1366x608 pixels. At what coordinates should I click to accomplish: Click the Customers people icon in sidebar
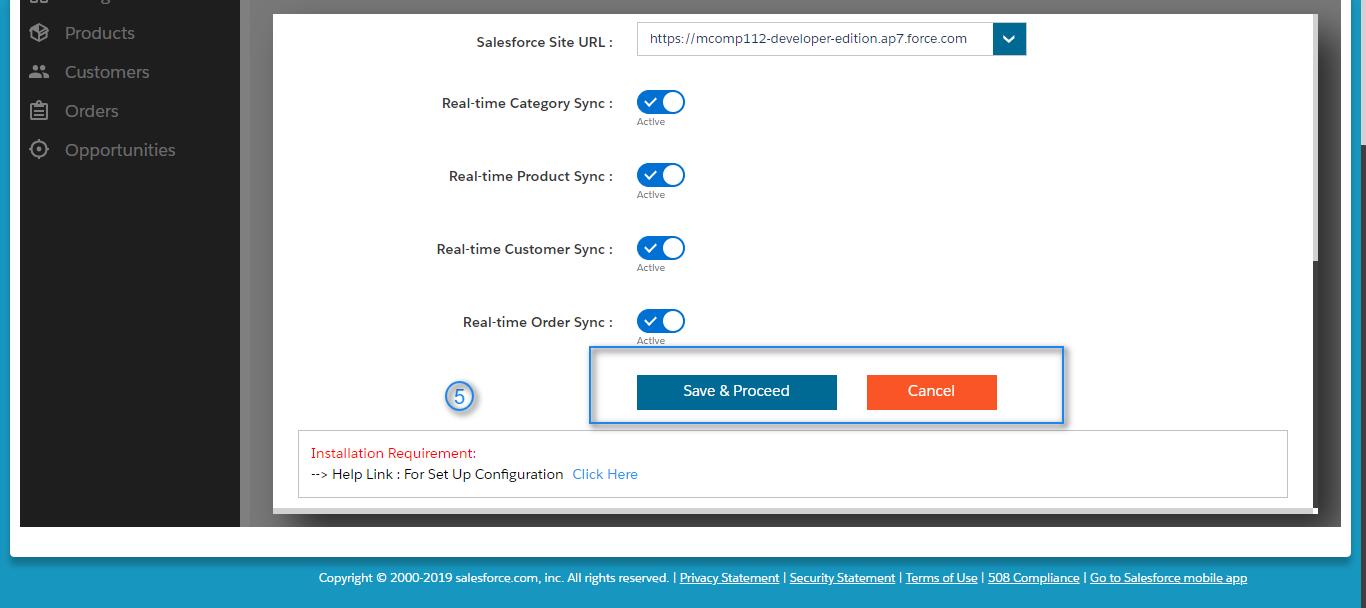pyautogui.click(x=39, y=72)
